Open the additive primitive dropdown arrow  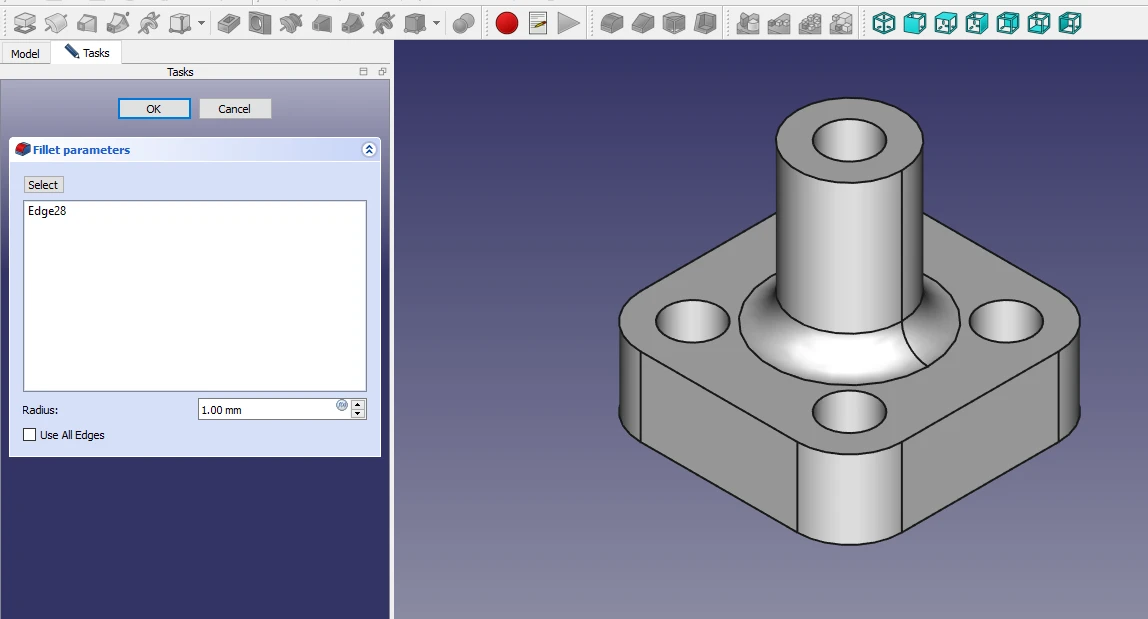[x=201, y=22]
